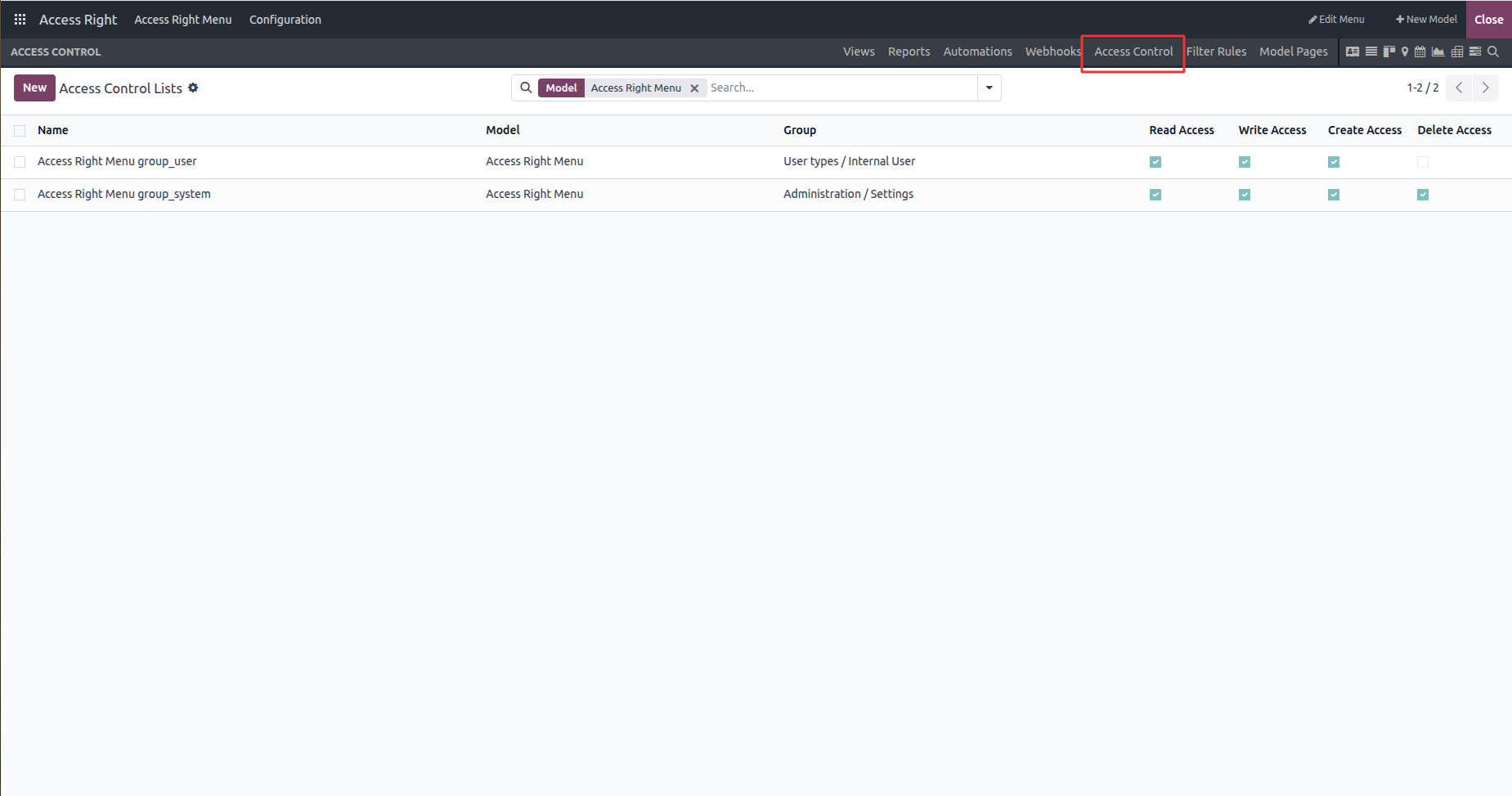Remove the Access Right Menu model filter
Screen dimensions: 1512x796
[x=694, y=88]
